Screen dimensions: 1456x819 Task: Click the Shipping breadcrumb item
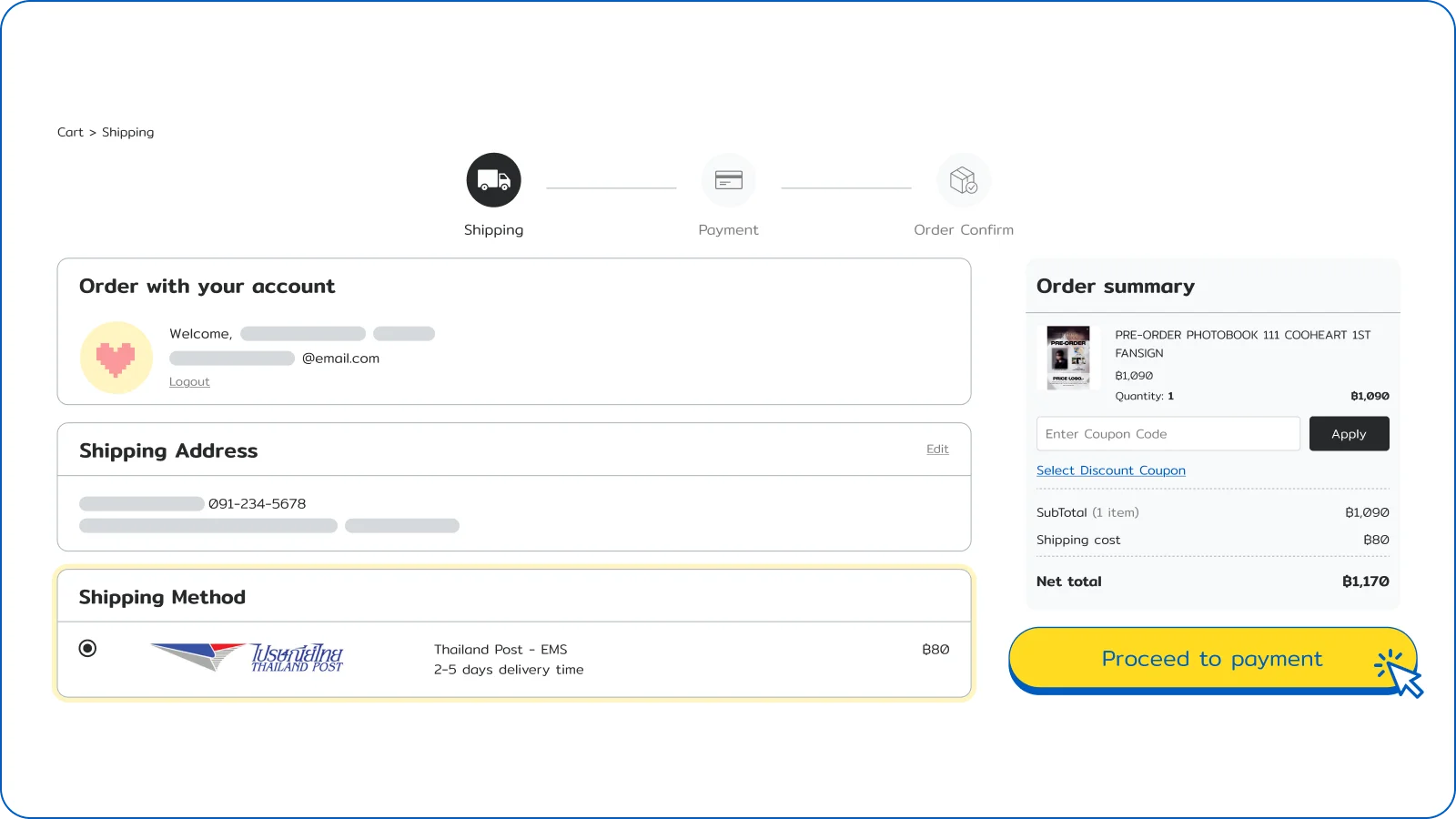127,132
